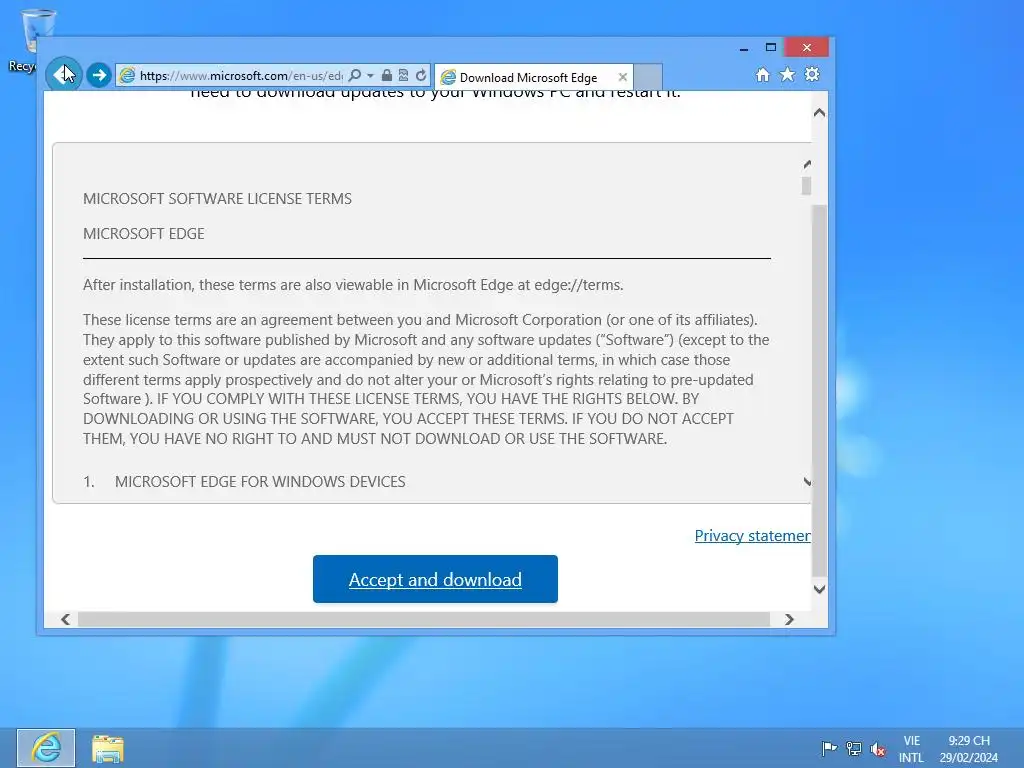
Task: Select the Download Microsoft Edge tab
Action: point(528,78)
